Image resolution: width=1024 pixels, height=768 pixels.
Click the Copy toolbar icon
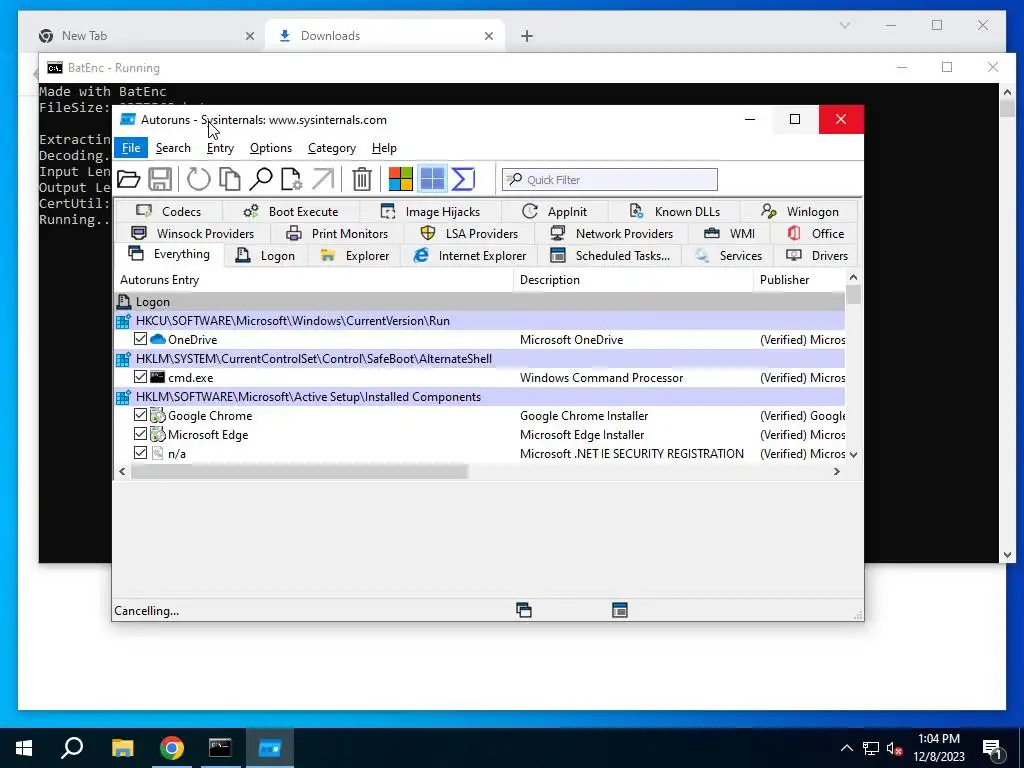[x=229, y=179]
